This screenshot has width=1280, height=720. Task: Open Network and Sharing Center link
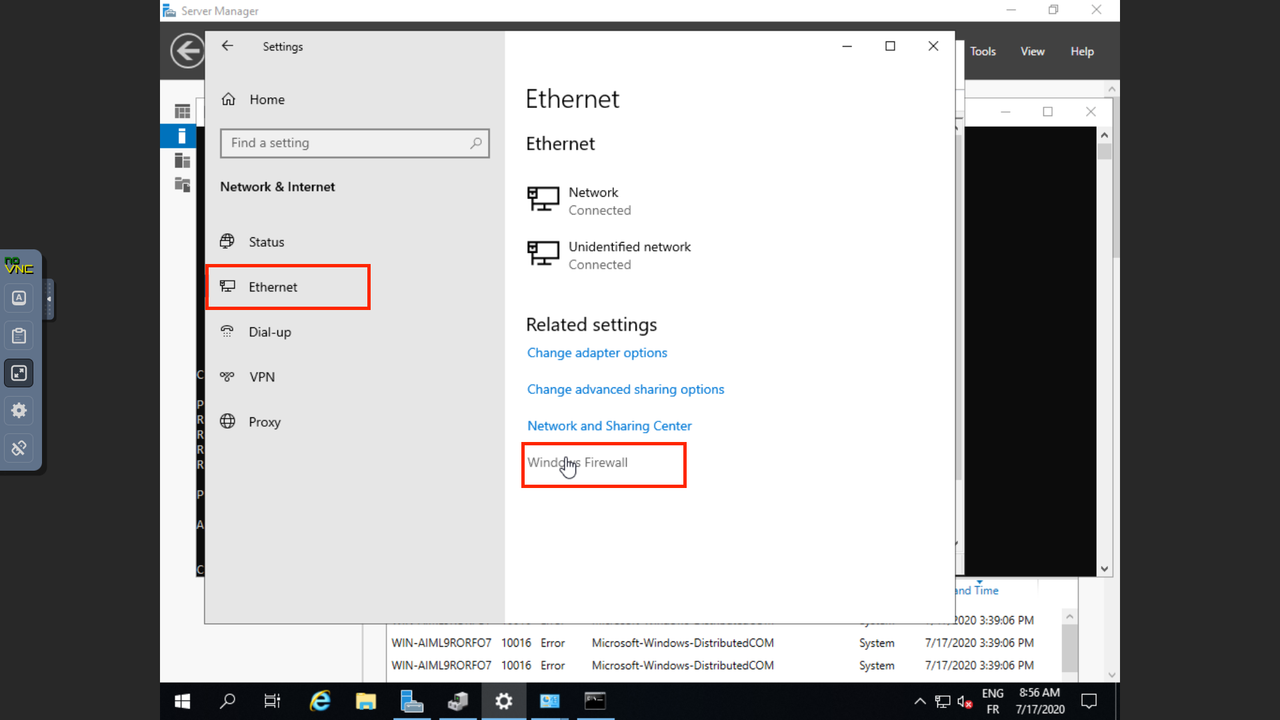click(x=609, y=426)
